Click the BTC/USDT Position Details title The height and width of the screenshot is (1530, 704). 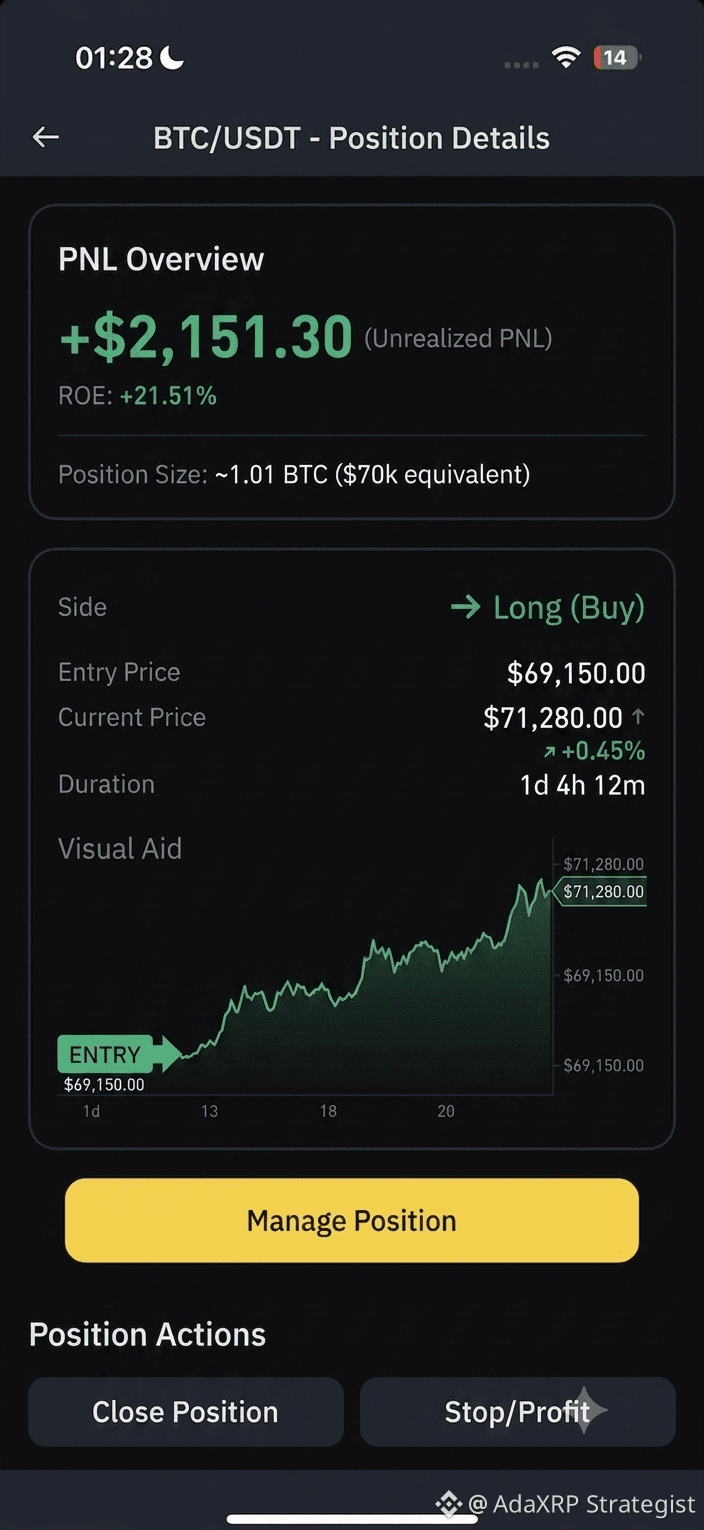tap(351, 138)
